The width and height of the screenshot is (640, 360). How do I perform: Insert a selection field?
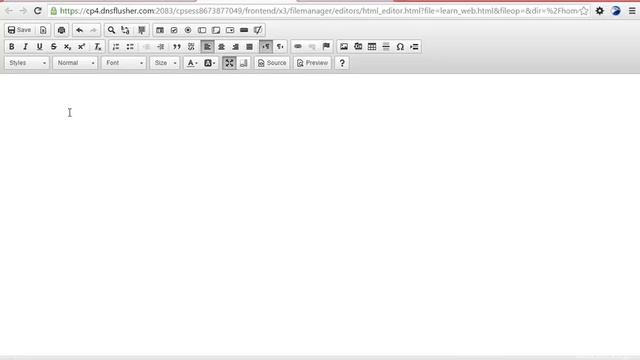(230, 30)
